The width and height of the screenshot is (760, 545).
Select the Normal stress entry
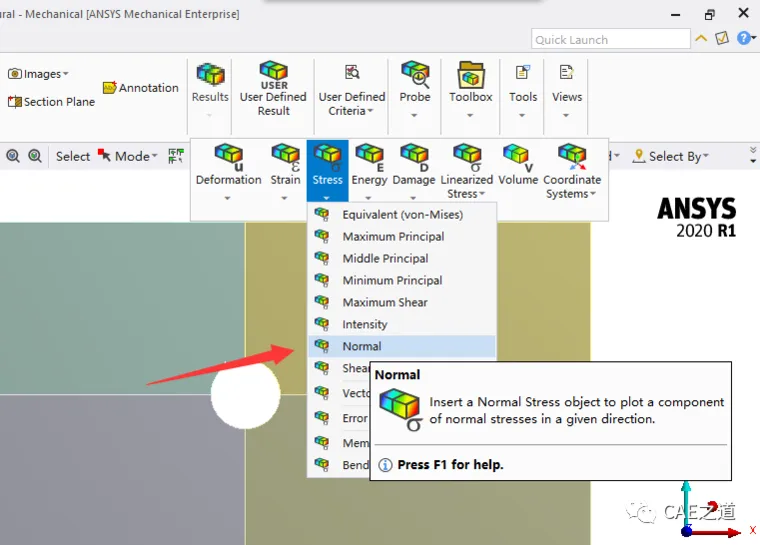[x=402, y=346]
